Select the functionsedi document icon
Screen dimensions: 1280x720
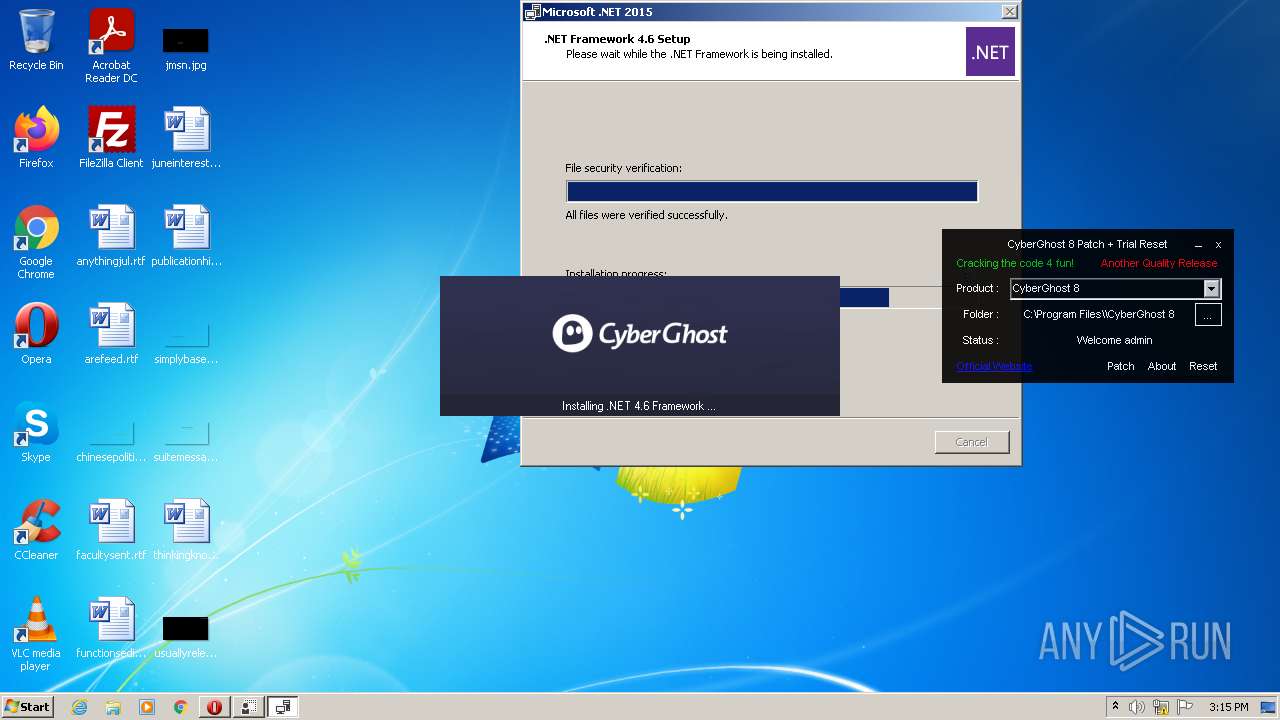[x=111, y=628]
